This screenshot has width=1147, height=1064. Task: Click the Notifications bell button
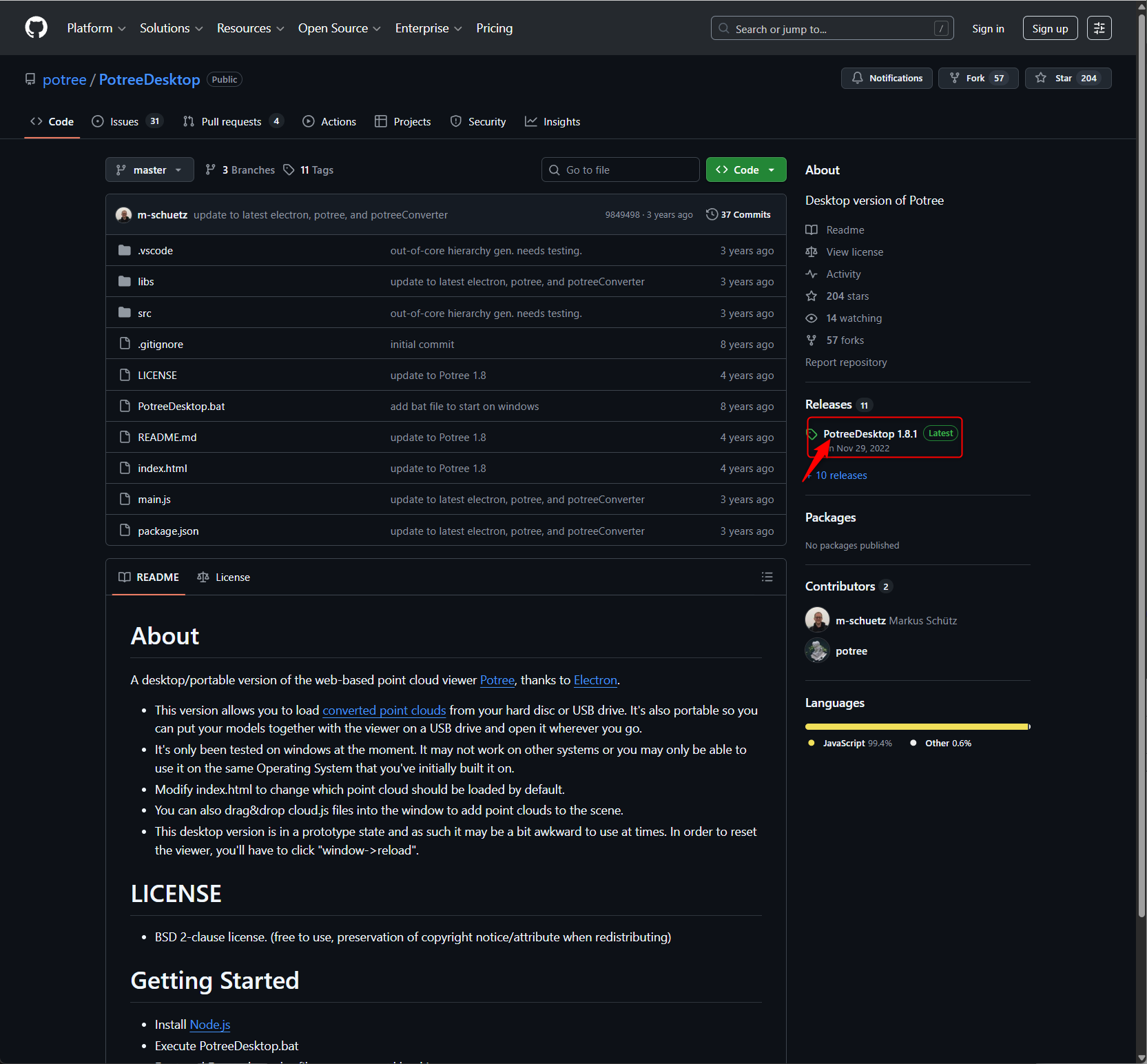(x=886, y=79)
